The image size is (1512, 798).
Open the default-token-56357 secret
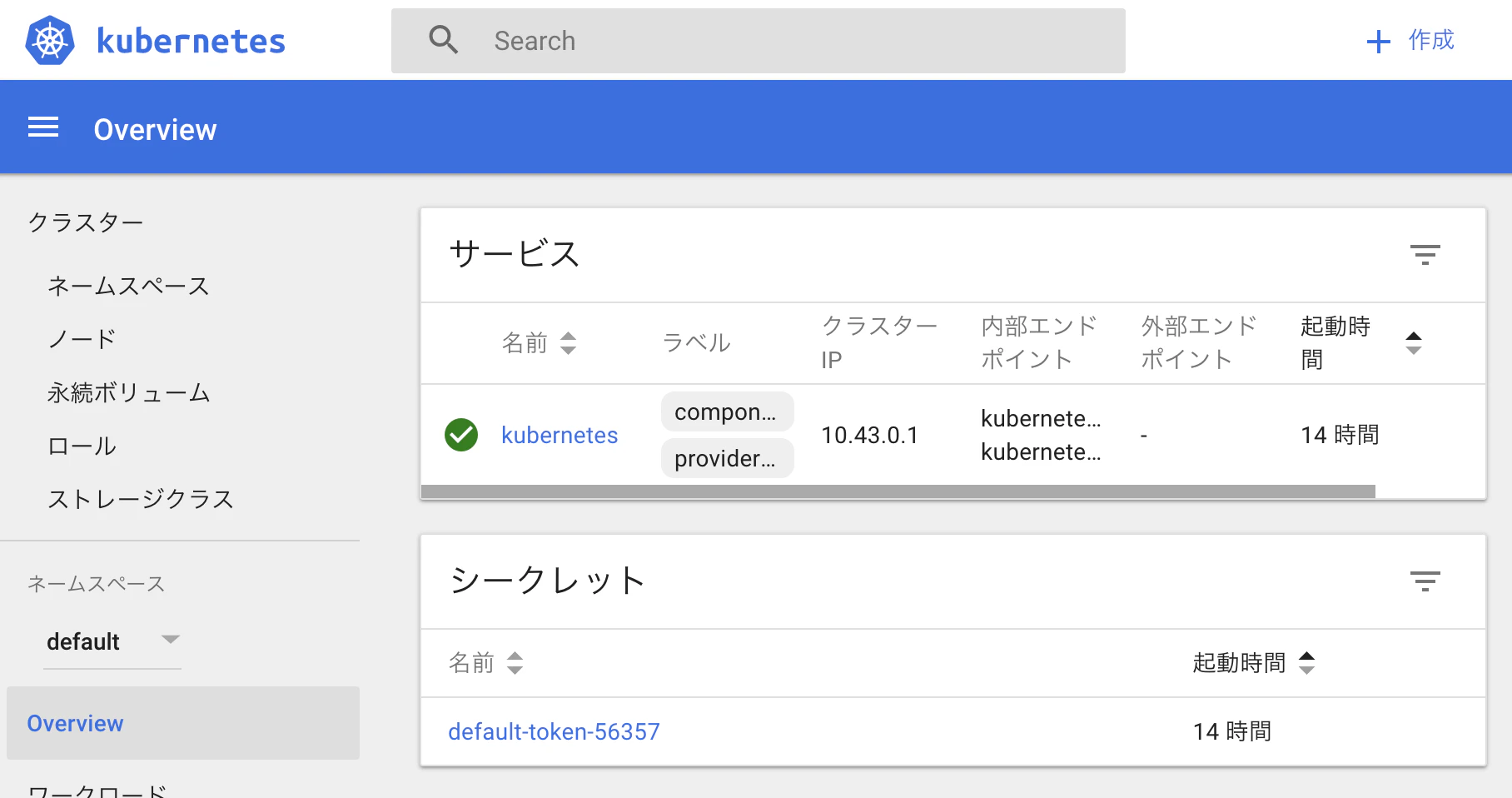point(554,731)
